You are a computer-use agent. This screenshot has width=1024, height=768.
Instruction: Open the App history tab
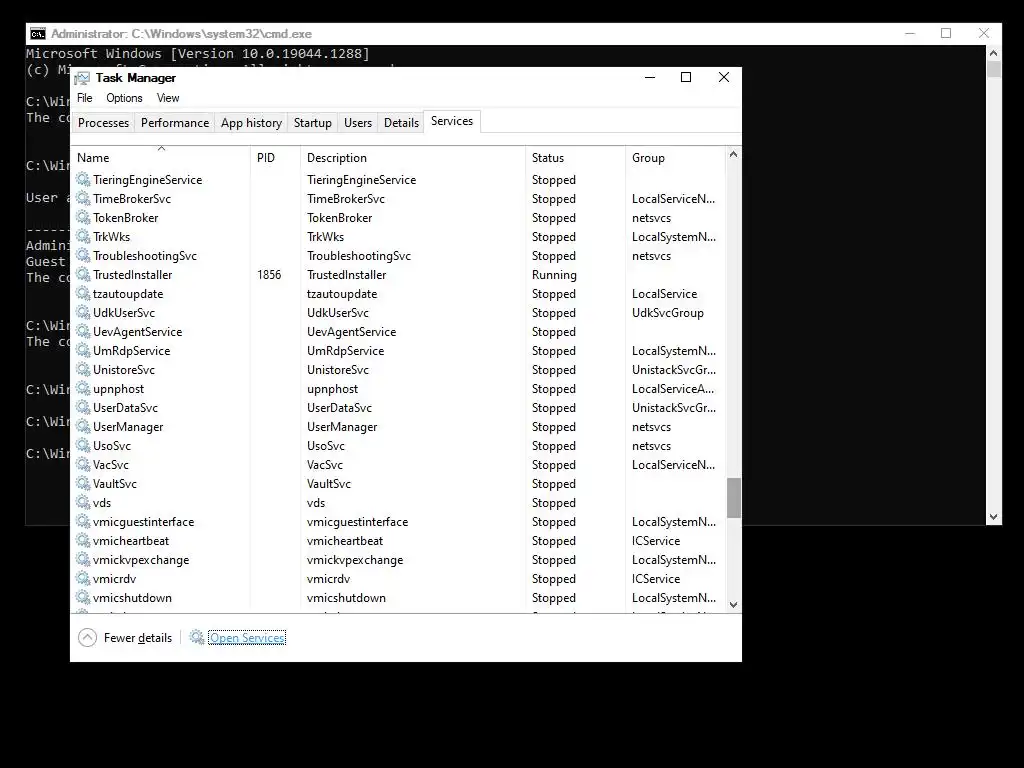(x=251, y=123)
